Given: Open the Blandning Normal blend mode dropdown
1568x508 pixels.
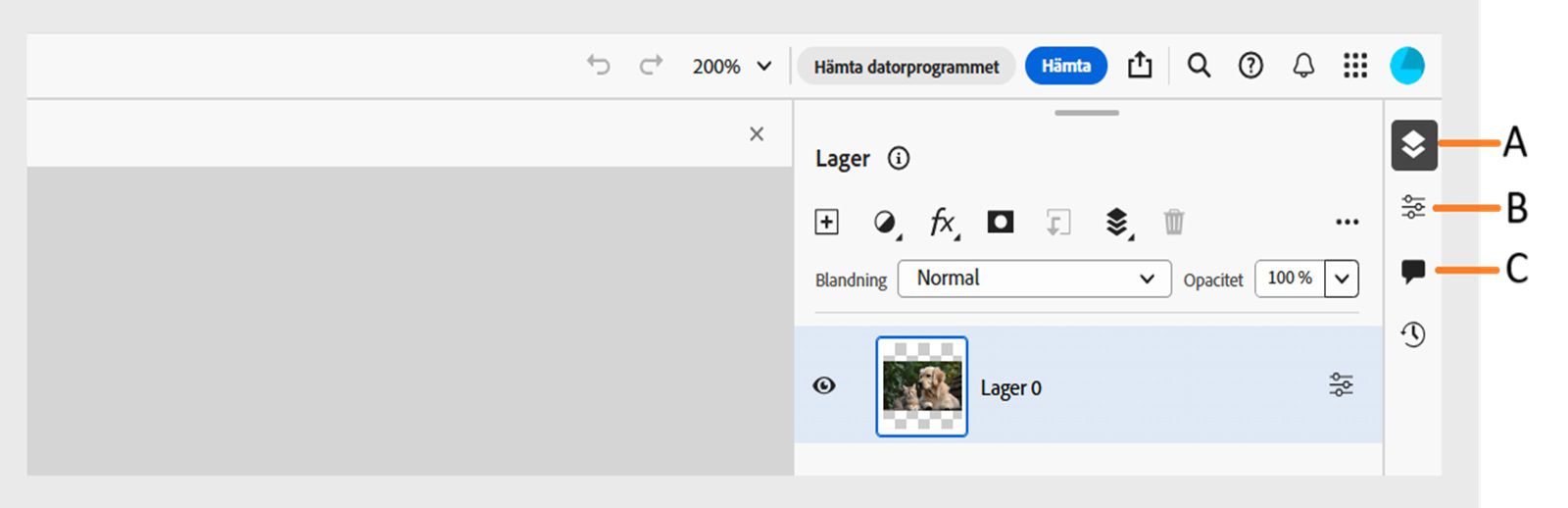Looking at the screenshot, I should point(1034,279).
